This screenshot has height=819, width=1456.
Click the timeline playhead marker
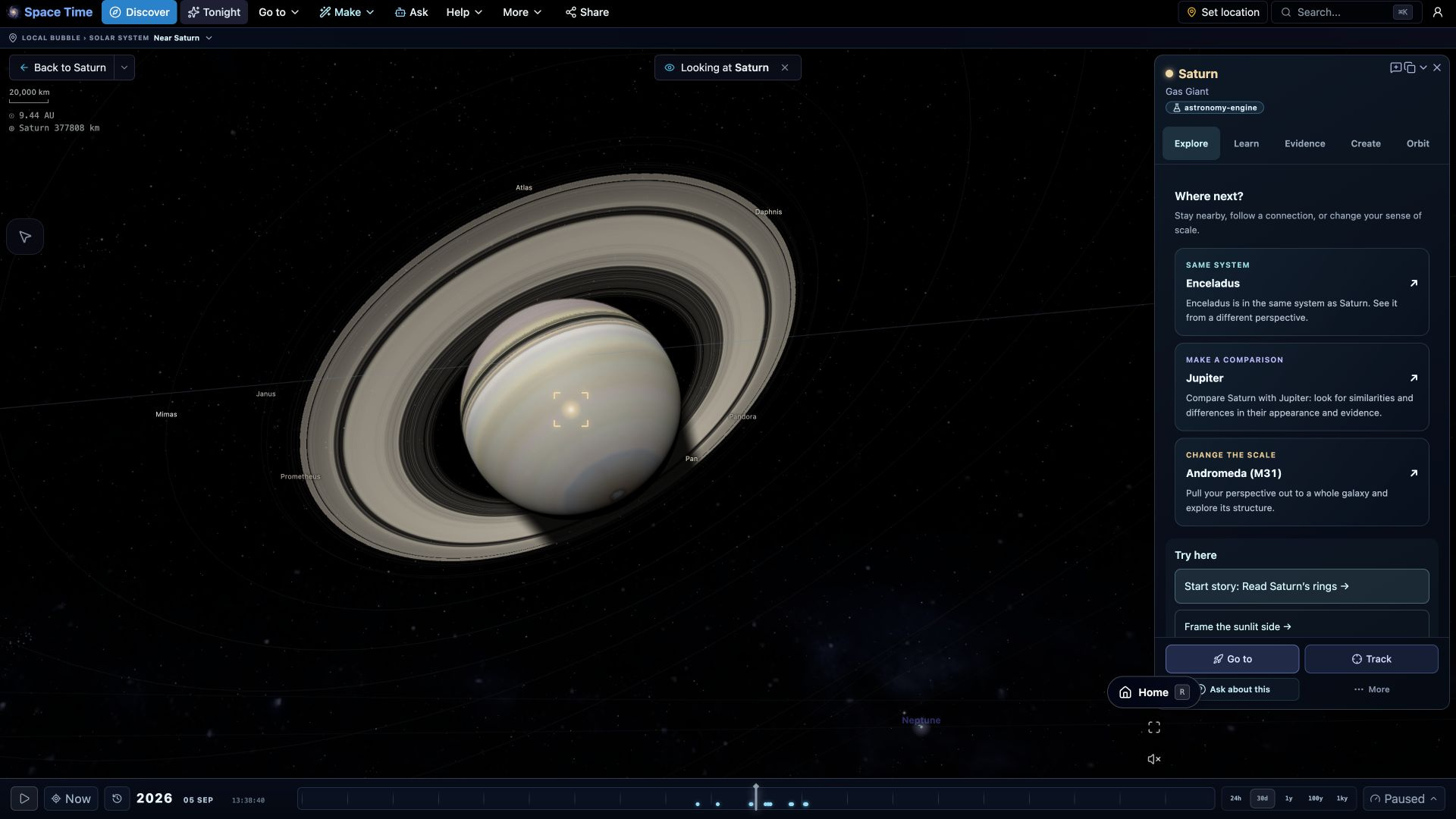(x=755, y=796)
